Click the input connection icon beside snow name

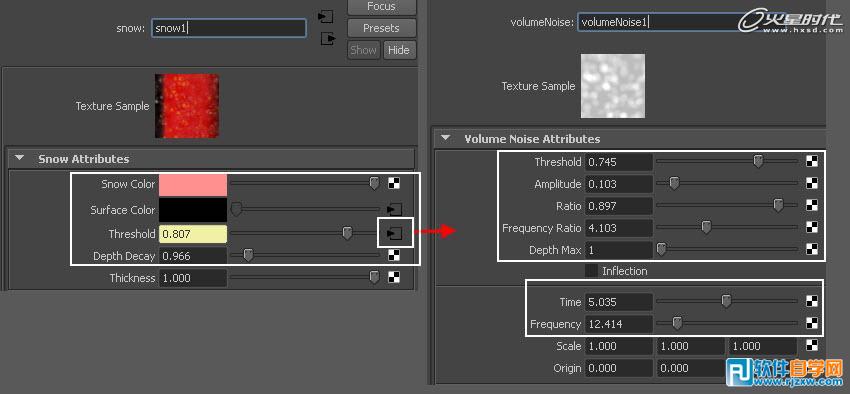coord(325,16)
